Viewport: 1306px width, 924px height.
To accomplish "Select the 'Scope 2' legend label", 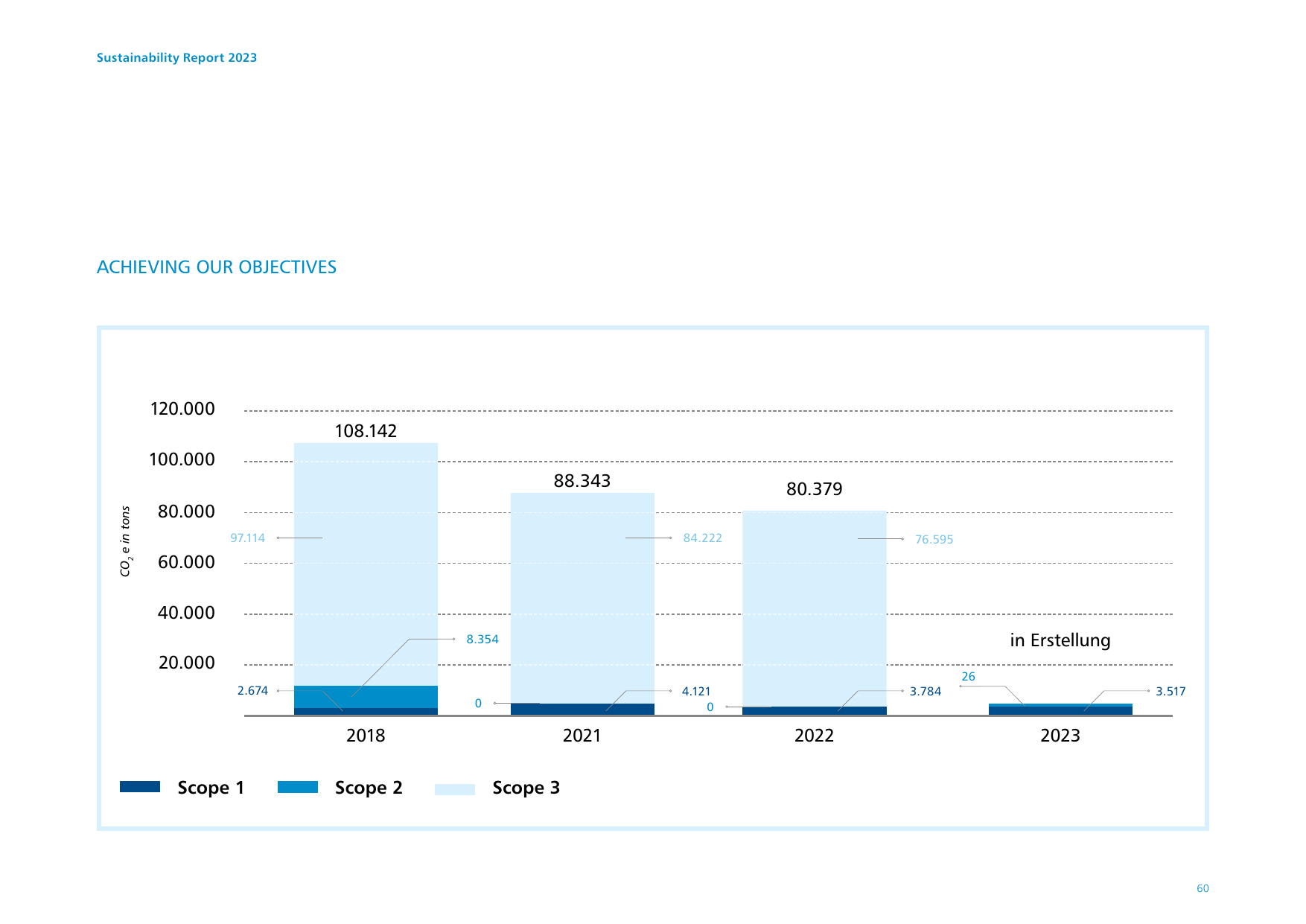I will (369, 788).
